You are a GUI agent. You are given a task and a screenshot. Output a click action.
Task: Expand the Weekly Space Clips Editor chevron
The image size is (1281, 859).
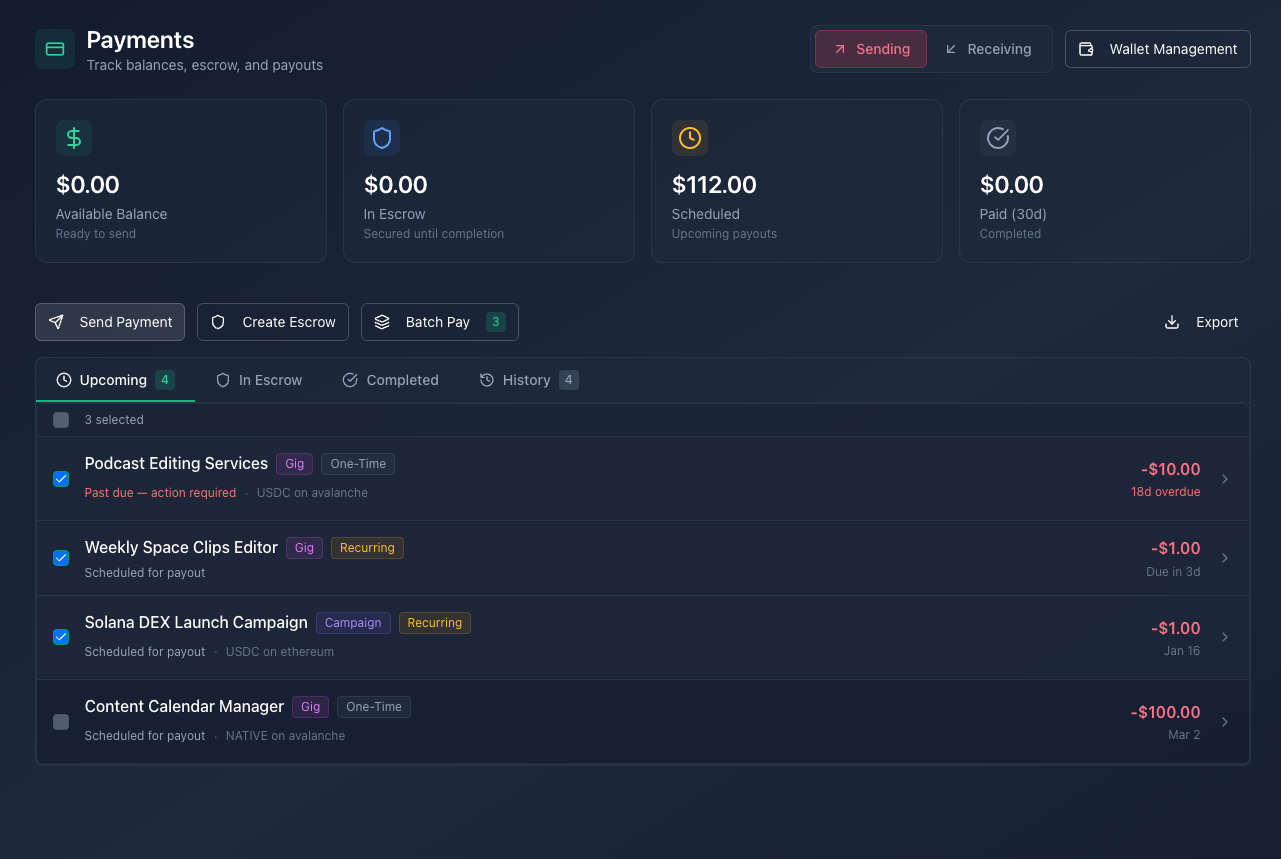pyautogui.click(x=1225, y=558)
